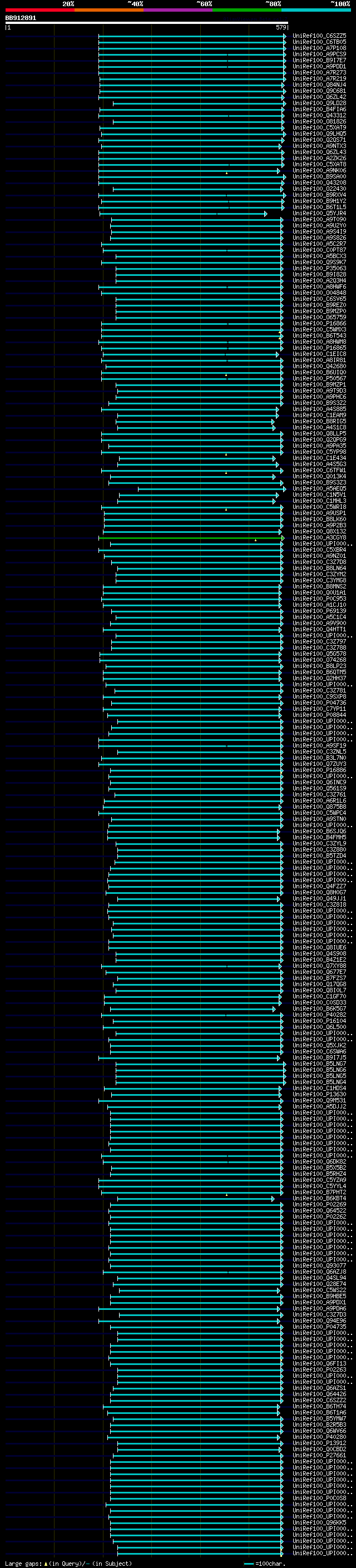Open hit UniRef100_A9PCS9
356x1568 pixels.
coord(319,54)
